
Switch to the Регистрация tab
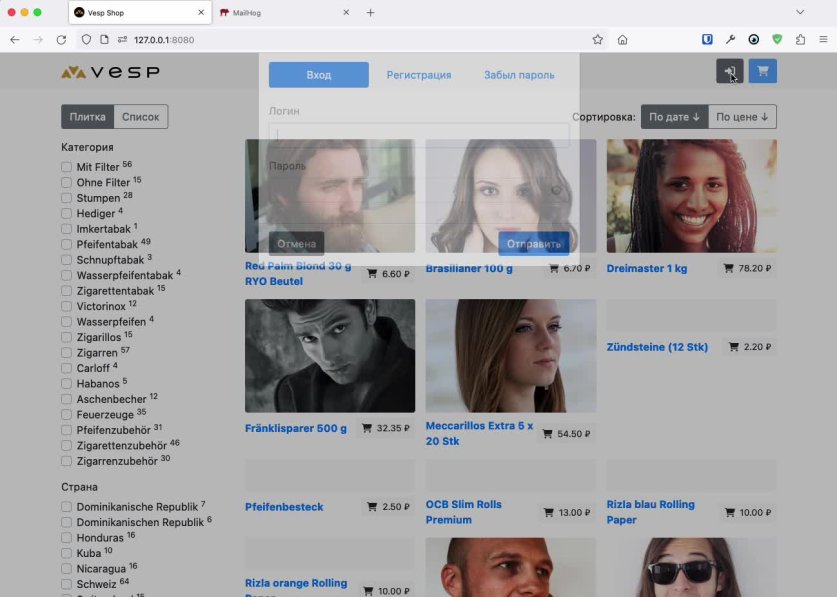pos(419,75)
